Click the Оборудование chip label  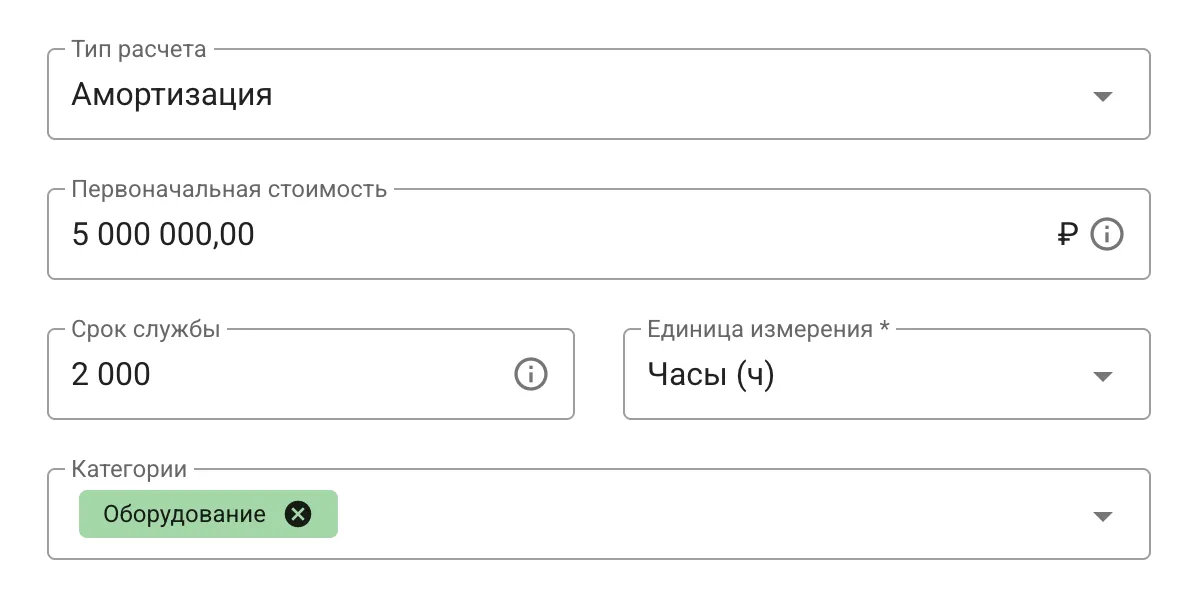coord(183,514)
